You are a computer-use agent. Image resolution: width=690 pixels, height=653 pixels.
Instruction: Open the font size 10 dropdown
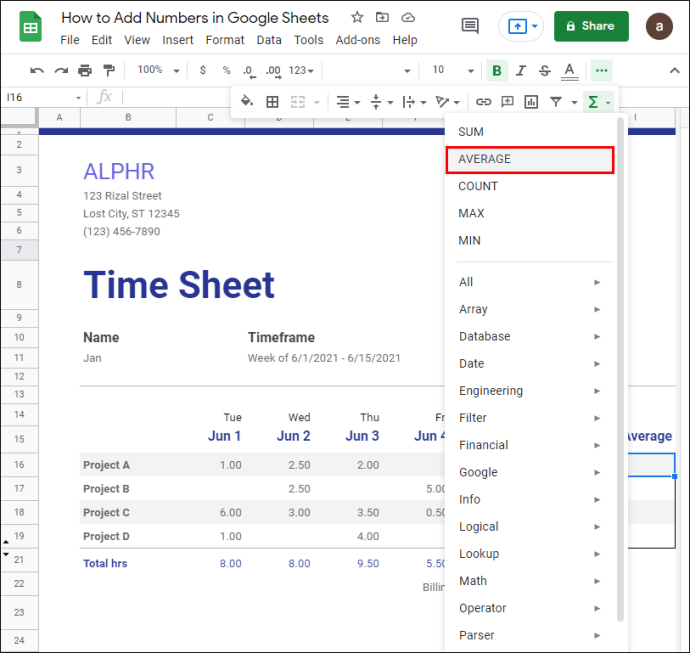point(453,70)
